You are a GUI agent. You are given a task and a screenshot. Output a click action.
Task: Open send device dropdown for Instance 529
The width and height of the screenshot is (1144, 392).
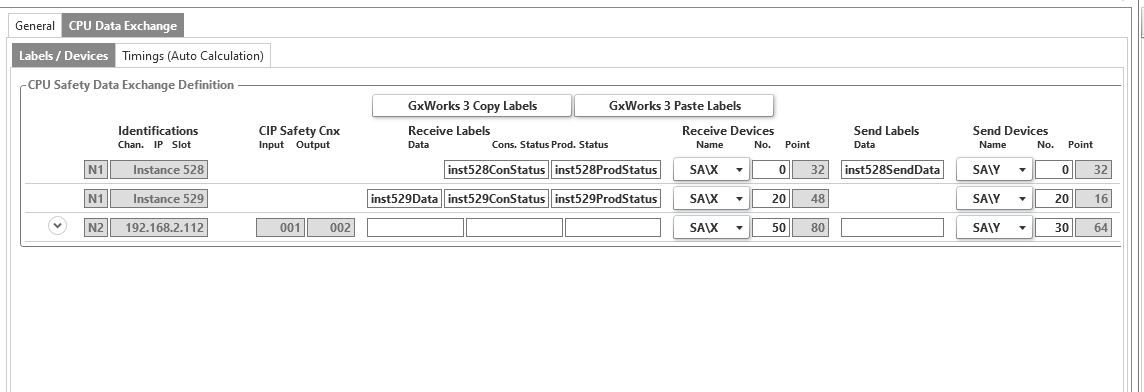click(994, 199)
